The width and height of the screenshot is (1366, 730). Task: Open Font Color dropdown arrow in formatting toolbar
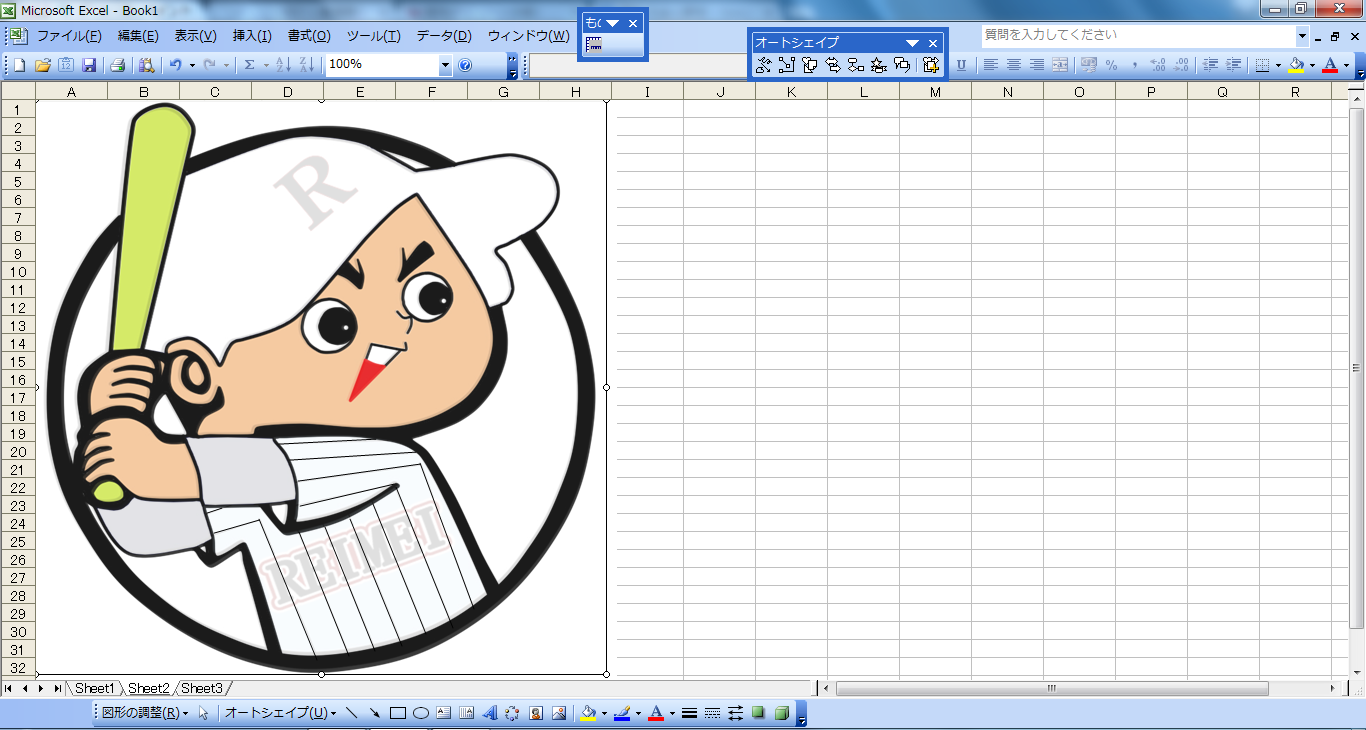pos(1346,65)
